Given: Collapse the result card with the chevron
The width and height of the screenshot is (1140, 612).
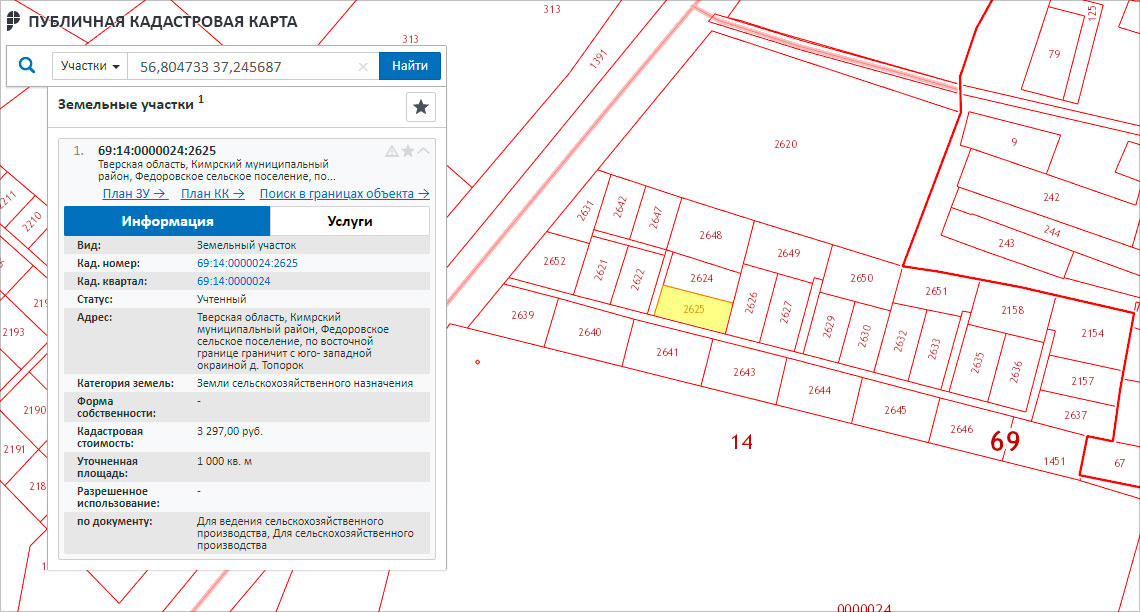Looking at the screenshot, I should 423,151.
